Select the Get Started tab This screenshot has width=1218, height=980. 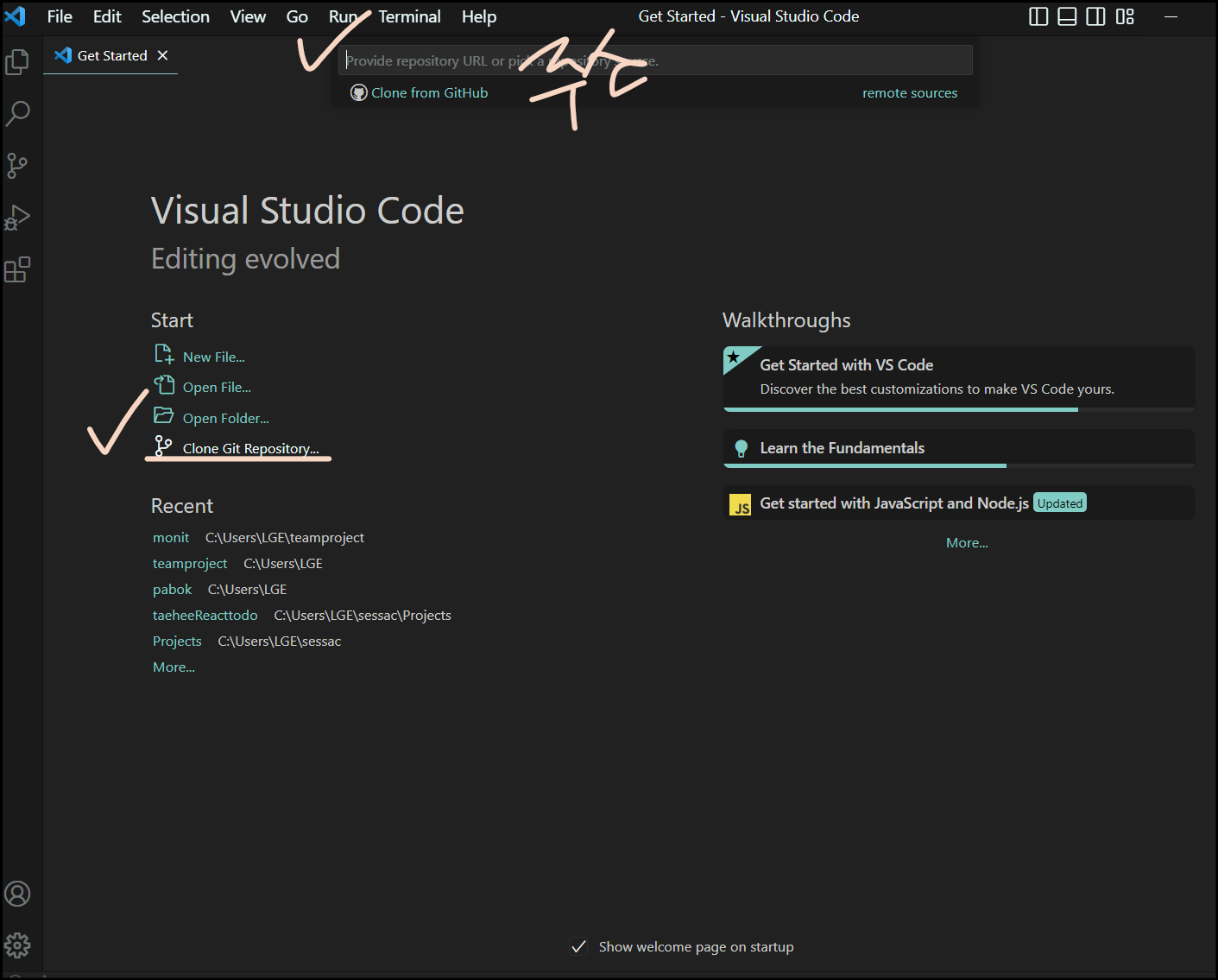[x=110, y=55]
